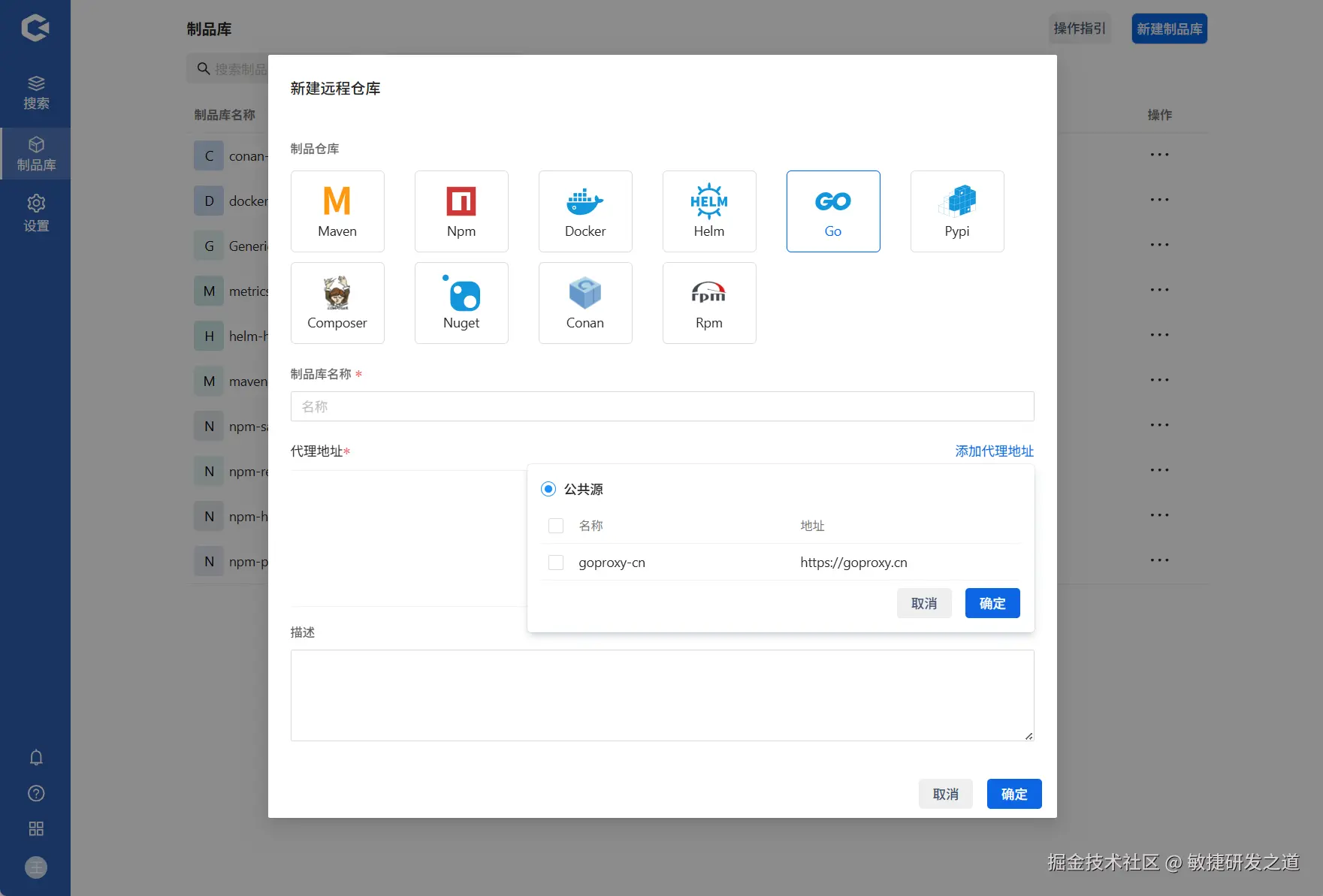Open the more menu for the conan row
This screenshot has height=896, width=1323.
1159,155
